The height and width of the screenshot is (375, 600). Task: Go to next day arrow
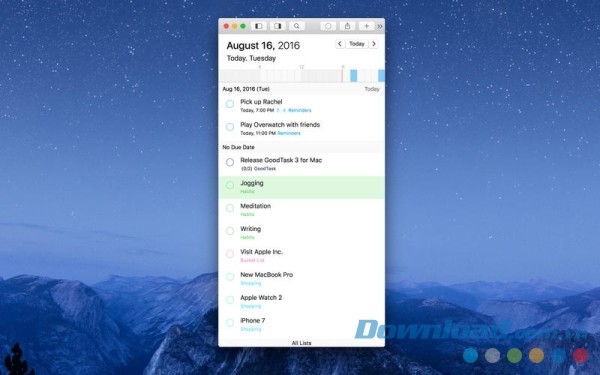(374, 44)
